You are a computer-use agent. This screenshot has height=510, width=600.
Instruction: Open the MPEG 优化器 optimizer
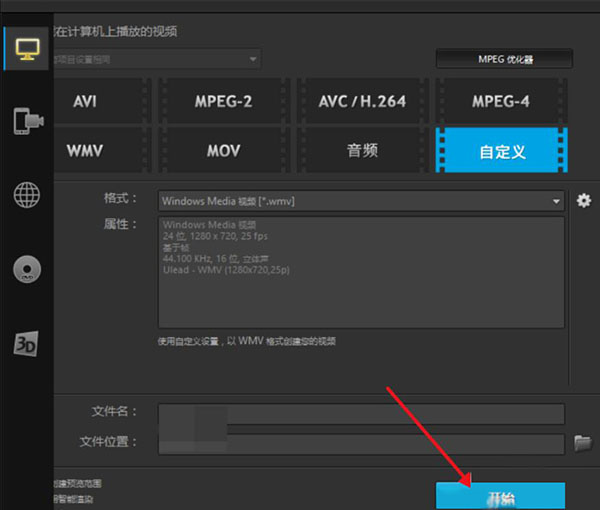point(504,59)
